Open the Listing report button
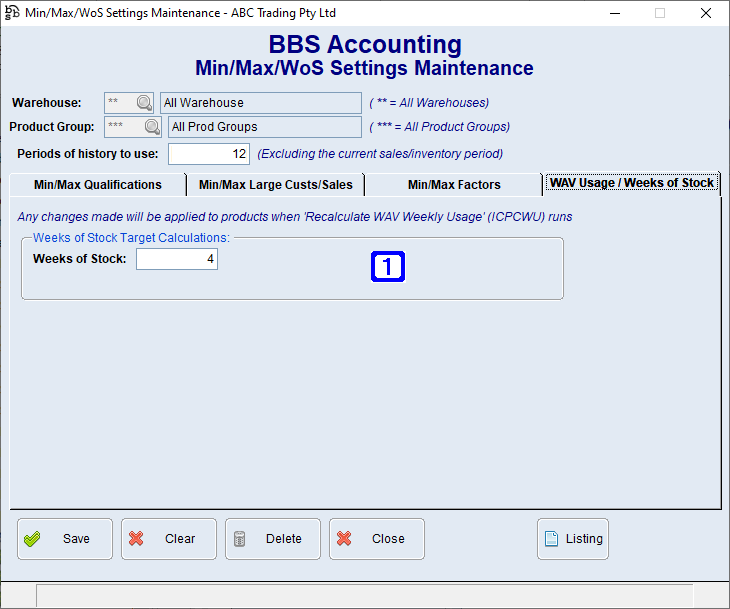Screen dimensions: 730x609 (x=572, y=539)
